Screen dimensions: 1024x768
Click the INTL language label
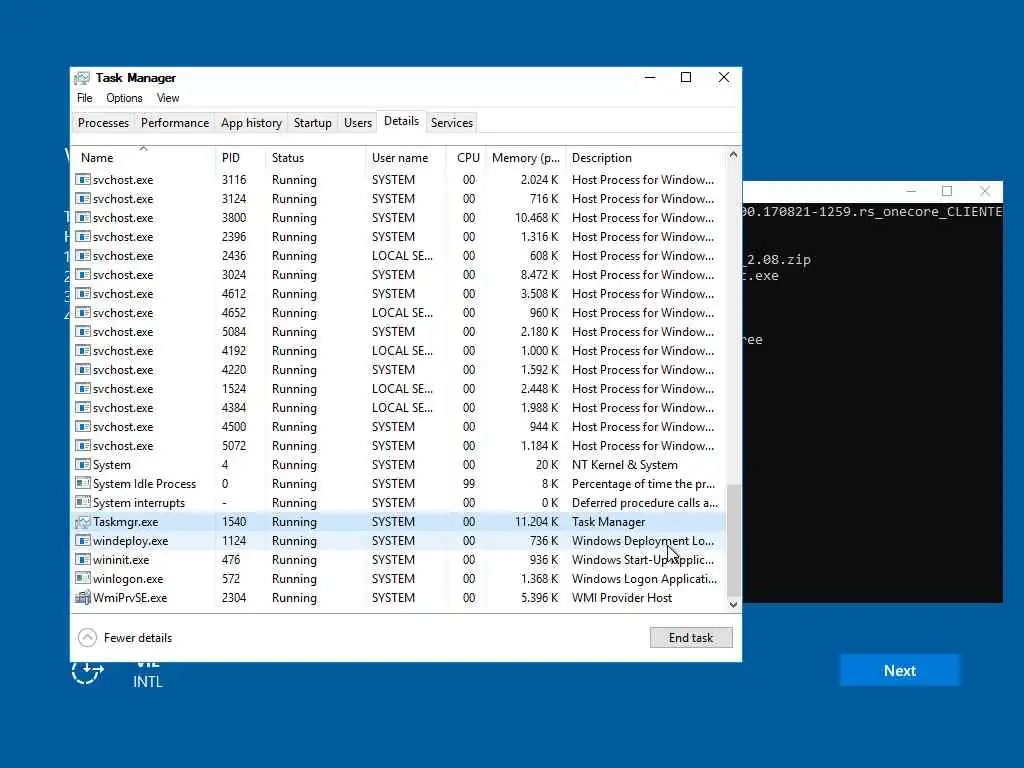click(x=148, y=682)
